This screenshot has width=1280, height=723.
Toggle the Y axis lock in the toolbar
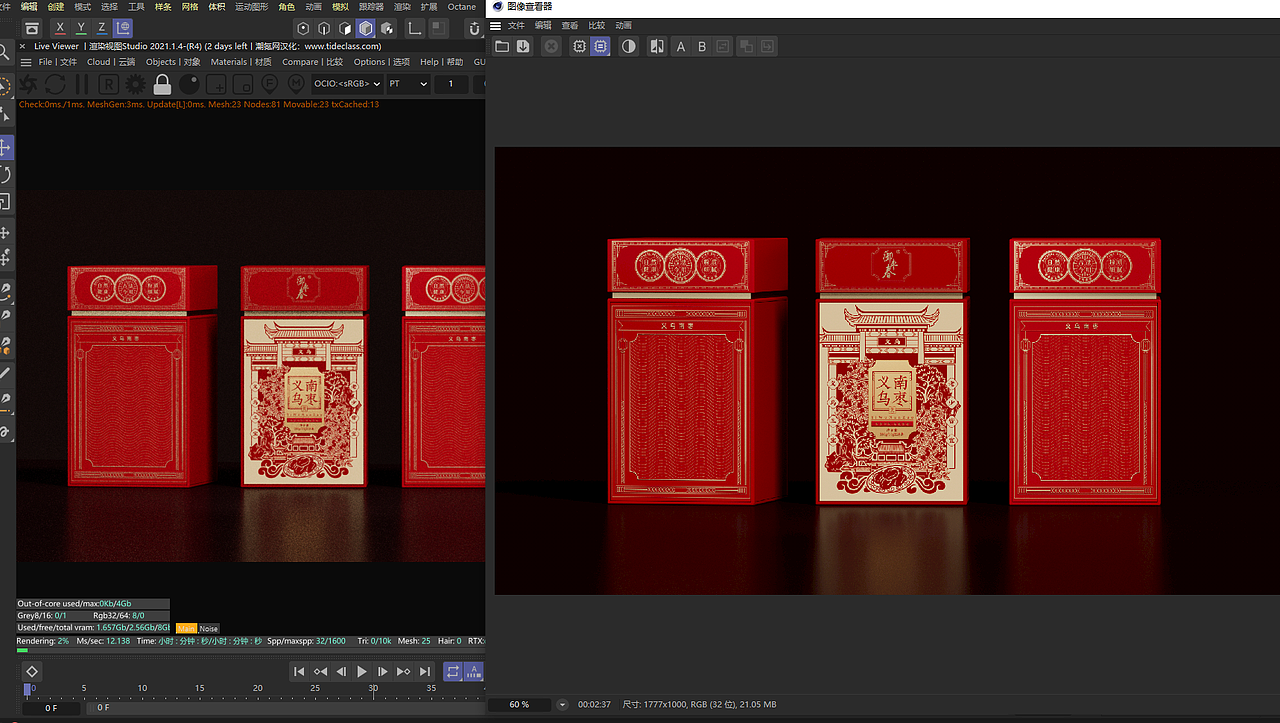coord(80,28)
